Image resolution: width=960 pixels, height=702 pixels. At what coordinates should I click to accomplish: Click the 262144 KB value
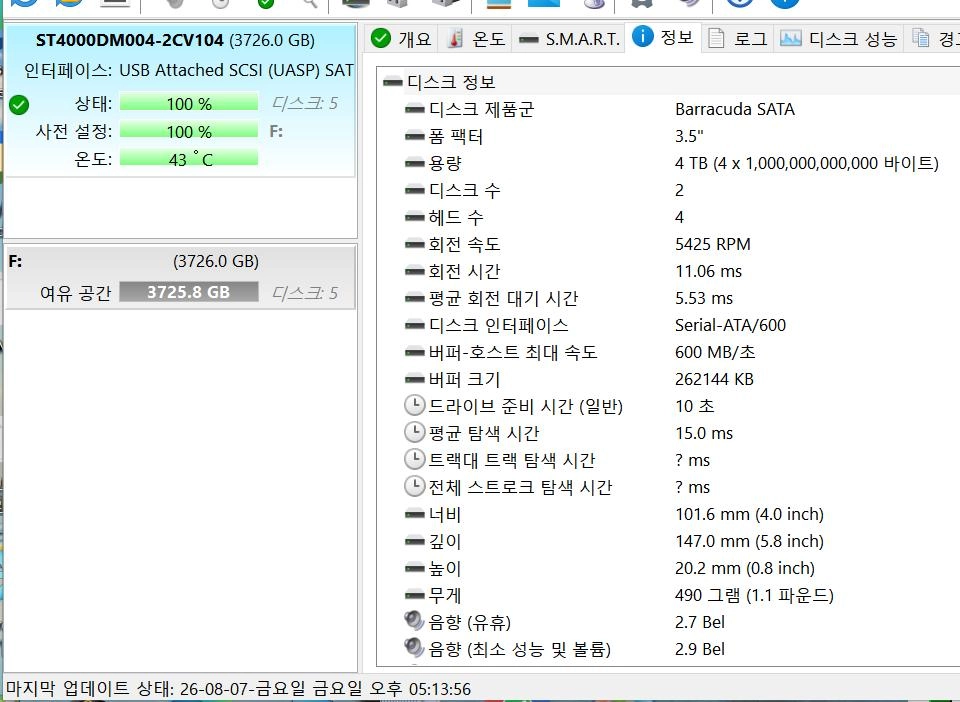[x=714, y=379]
